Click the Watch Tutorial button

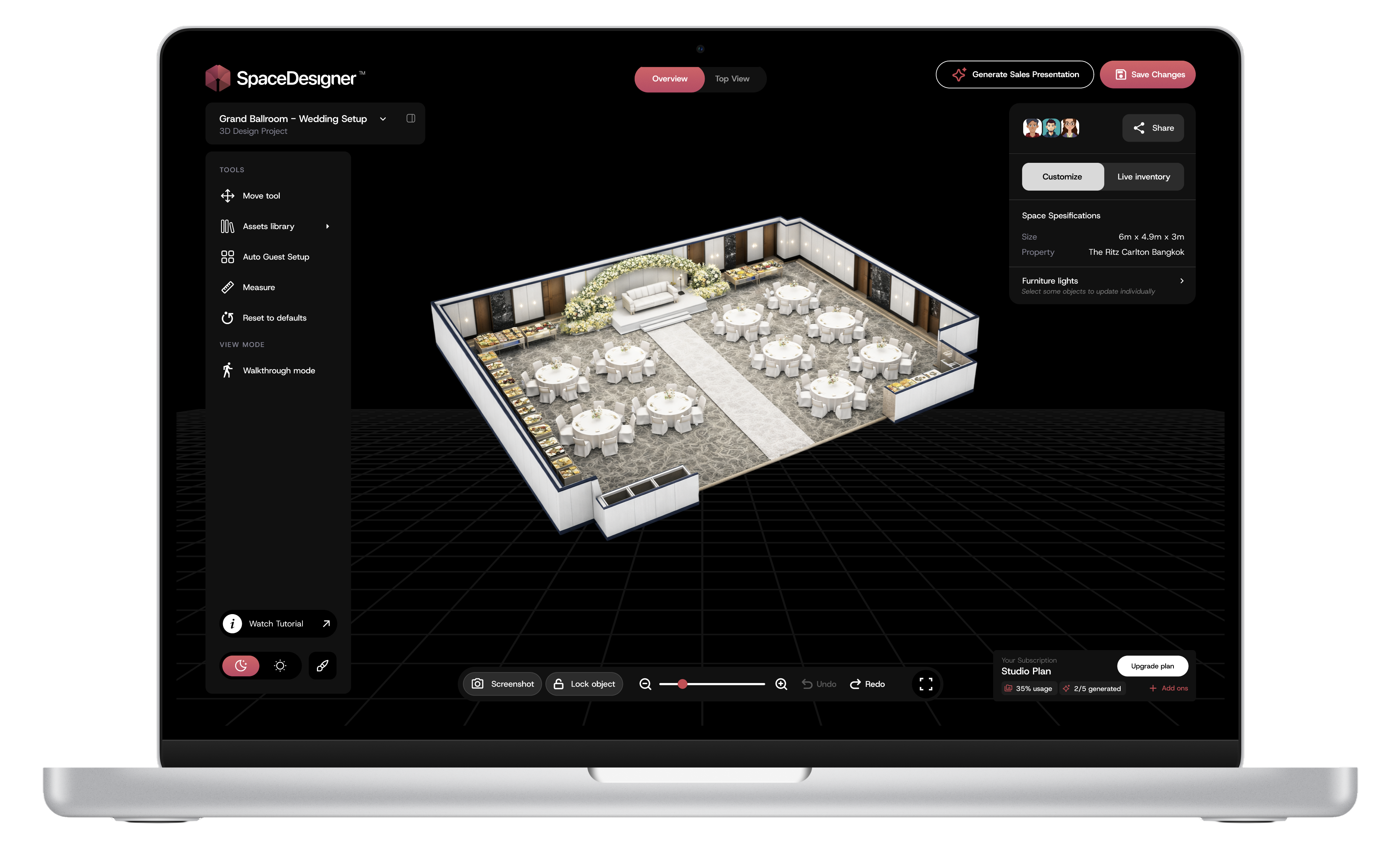pyautogui.click(x=278, y=624)
